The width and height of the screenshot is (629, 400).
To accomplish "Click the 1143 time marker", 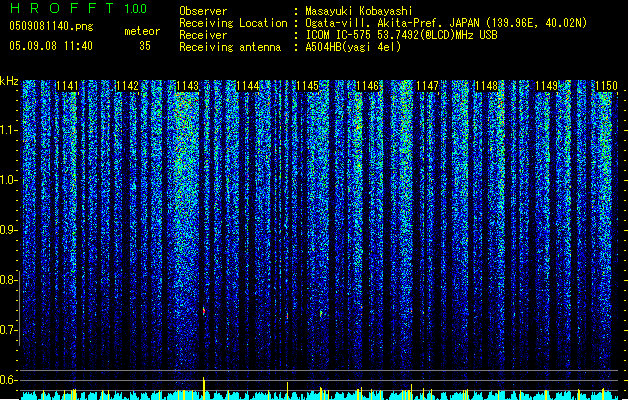I will 187,86.
